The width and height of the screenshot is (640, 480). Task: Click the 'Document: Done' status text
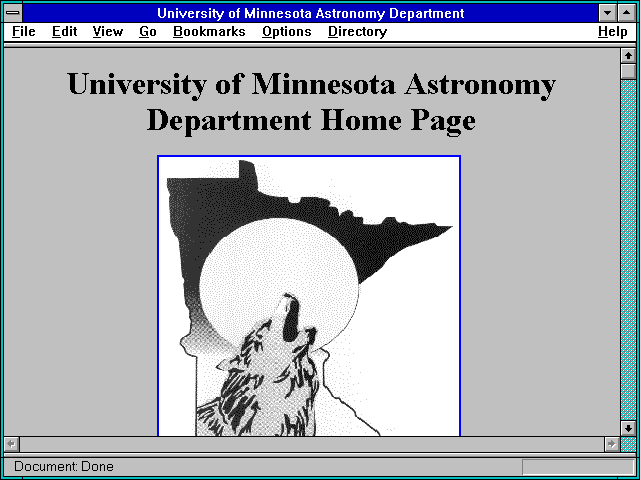pos(64,467)
